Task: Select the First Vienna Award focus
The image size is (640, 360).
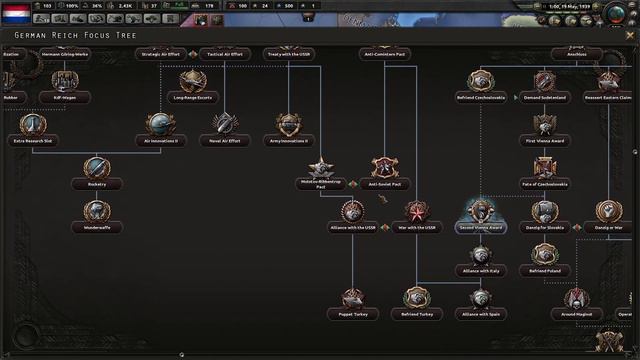Action: (x=544, y=130)
